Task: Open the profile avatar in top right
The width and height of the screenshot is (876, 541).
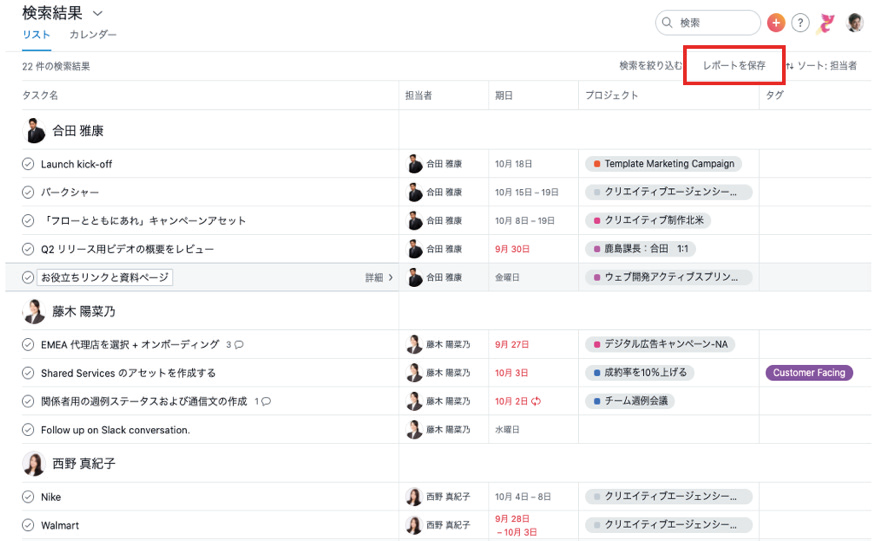Action: (x=855, y=22)
